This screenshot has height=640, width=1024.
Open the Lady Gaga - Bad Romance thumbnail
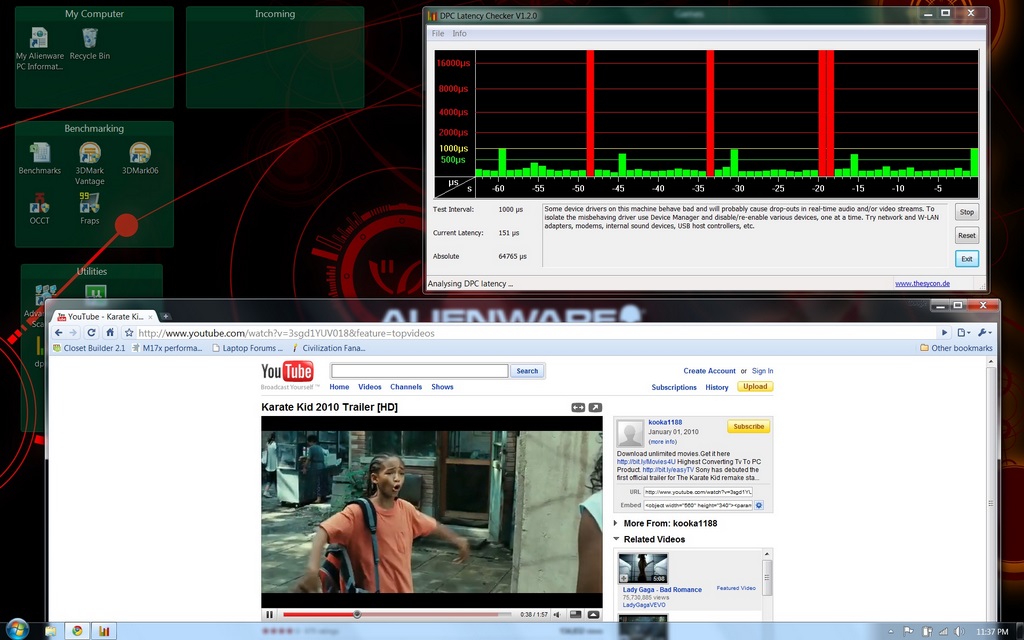point(643,568)
